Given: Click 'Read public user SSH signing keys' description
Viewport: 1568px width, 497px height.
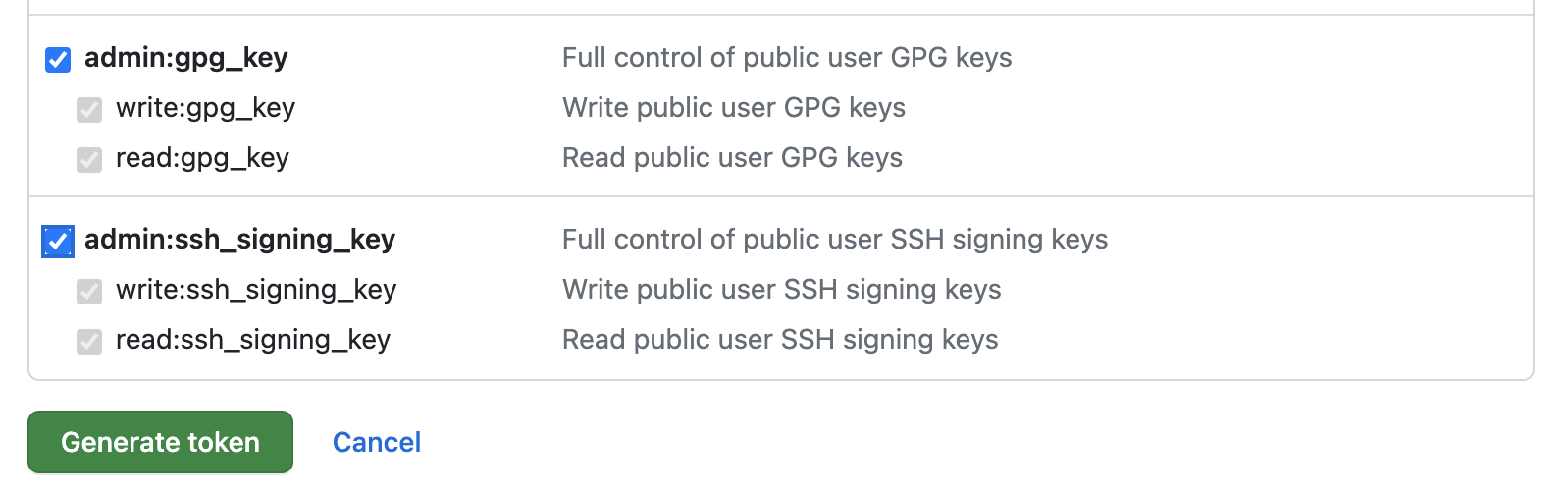Looking at the screenshot, I should click(780, 340).
